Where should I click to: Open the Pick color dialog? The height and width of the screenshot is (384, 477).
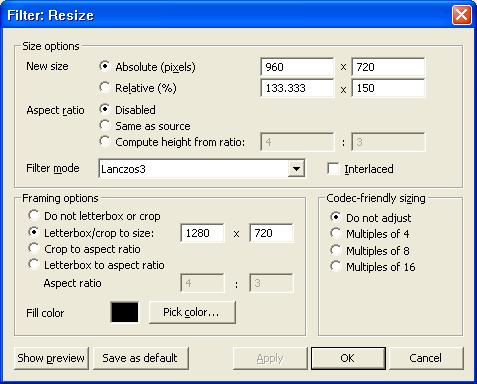click(x=192, y=312)
